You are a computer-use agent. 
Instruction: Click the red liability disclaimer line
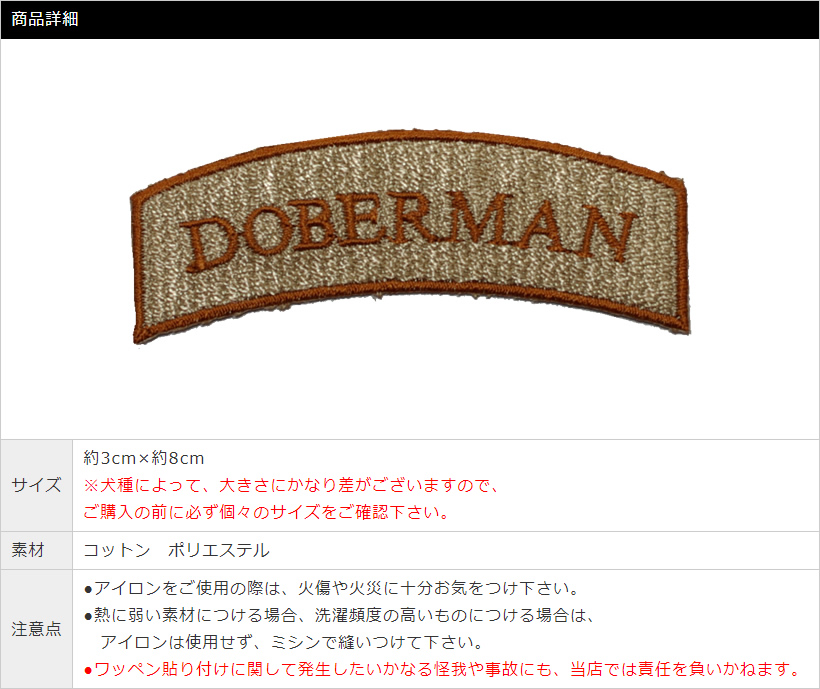(442, 670)
